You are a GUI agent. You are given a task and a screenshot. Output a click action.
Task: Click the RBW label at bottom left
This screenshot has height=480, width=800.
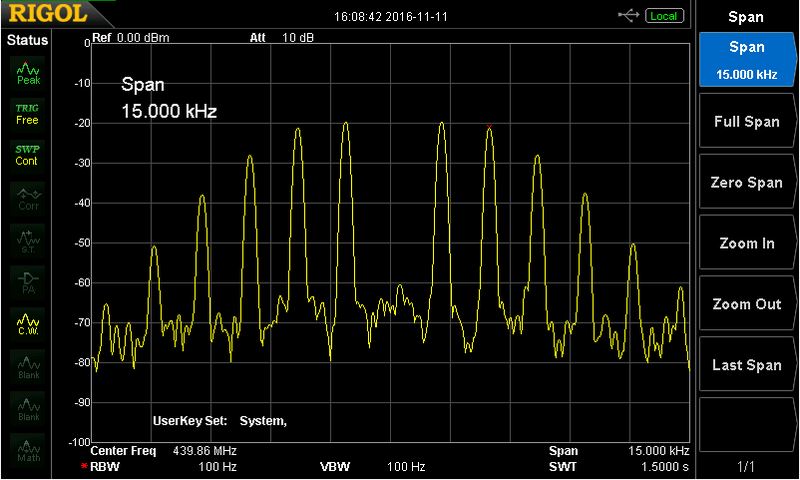(x=105, y=466)
